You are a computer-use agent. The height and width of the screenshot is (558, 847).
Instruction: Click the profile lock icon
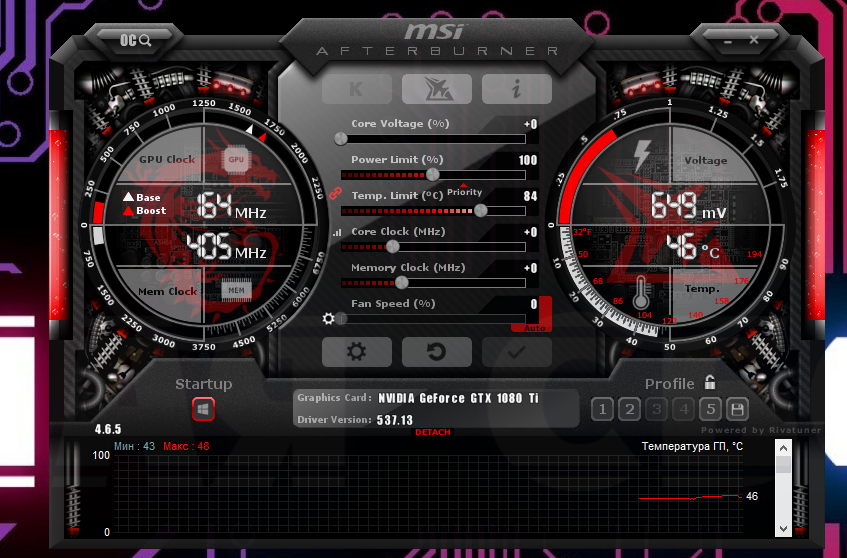click(x=710, y=382)
